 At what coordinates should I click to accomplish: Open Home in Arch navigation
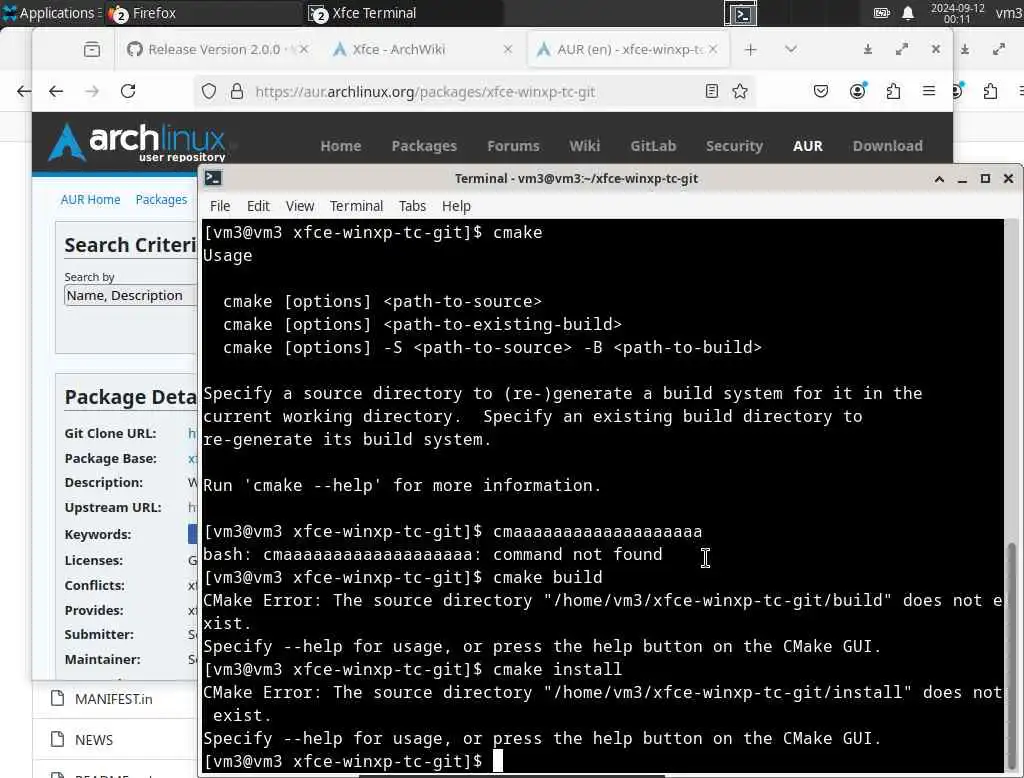tap(341, 146)
